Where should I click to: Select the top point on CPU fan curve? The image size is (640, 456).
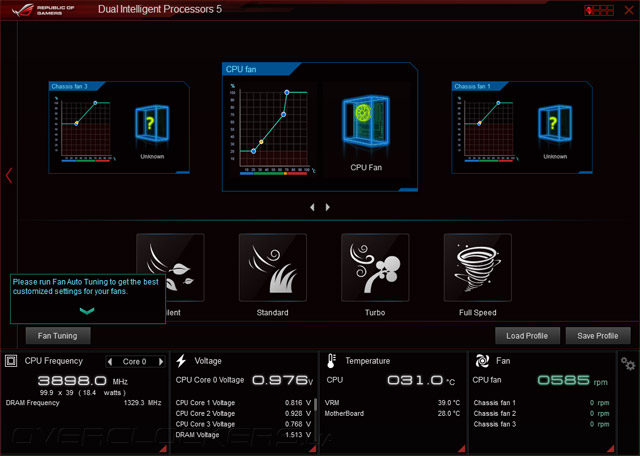pyautogui.click(x=287, y=93)
